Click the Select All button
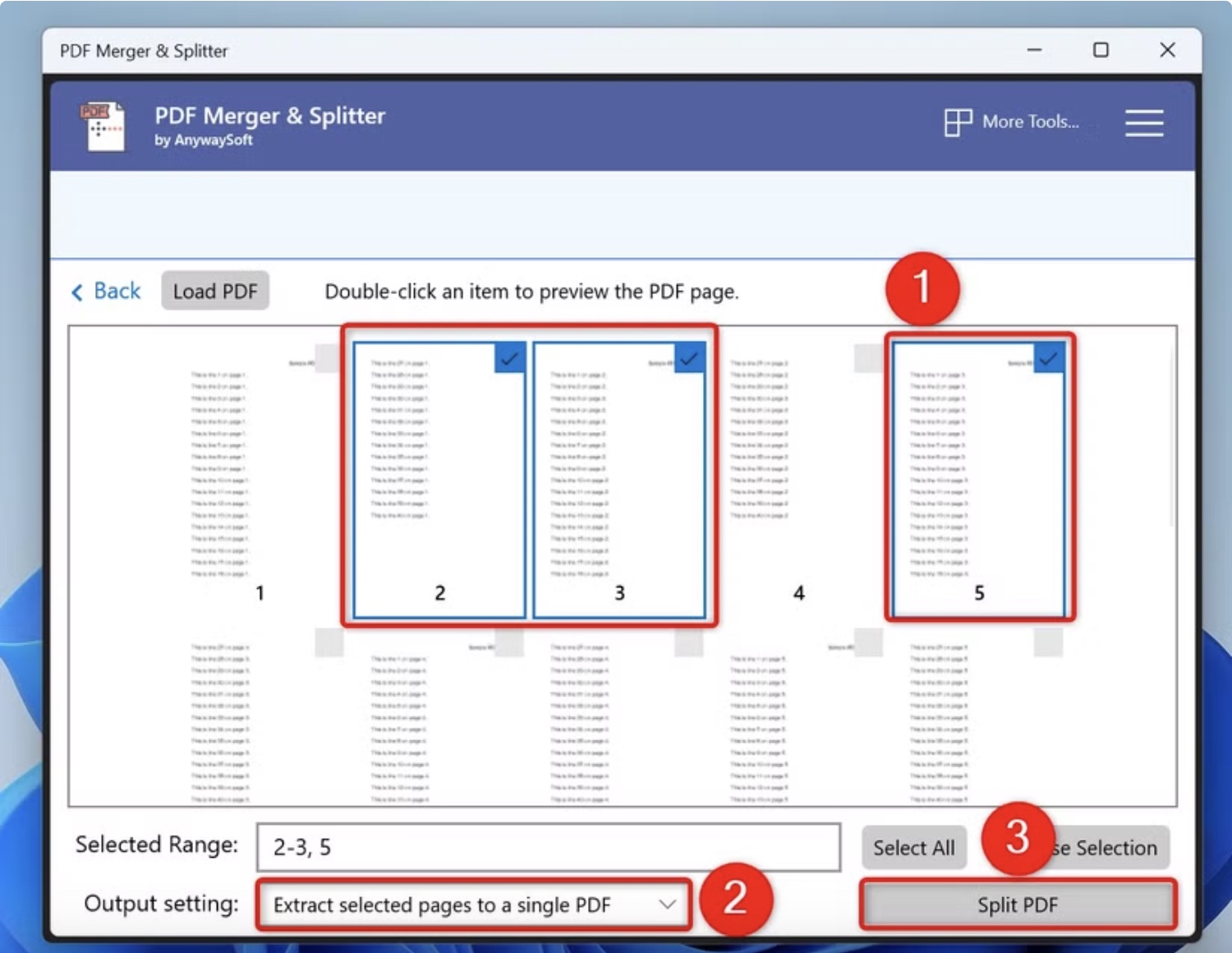This screenshot has height=953, width=1232. tap(914, 848)
